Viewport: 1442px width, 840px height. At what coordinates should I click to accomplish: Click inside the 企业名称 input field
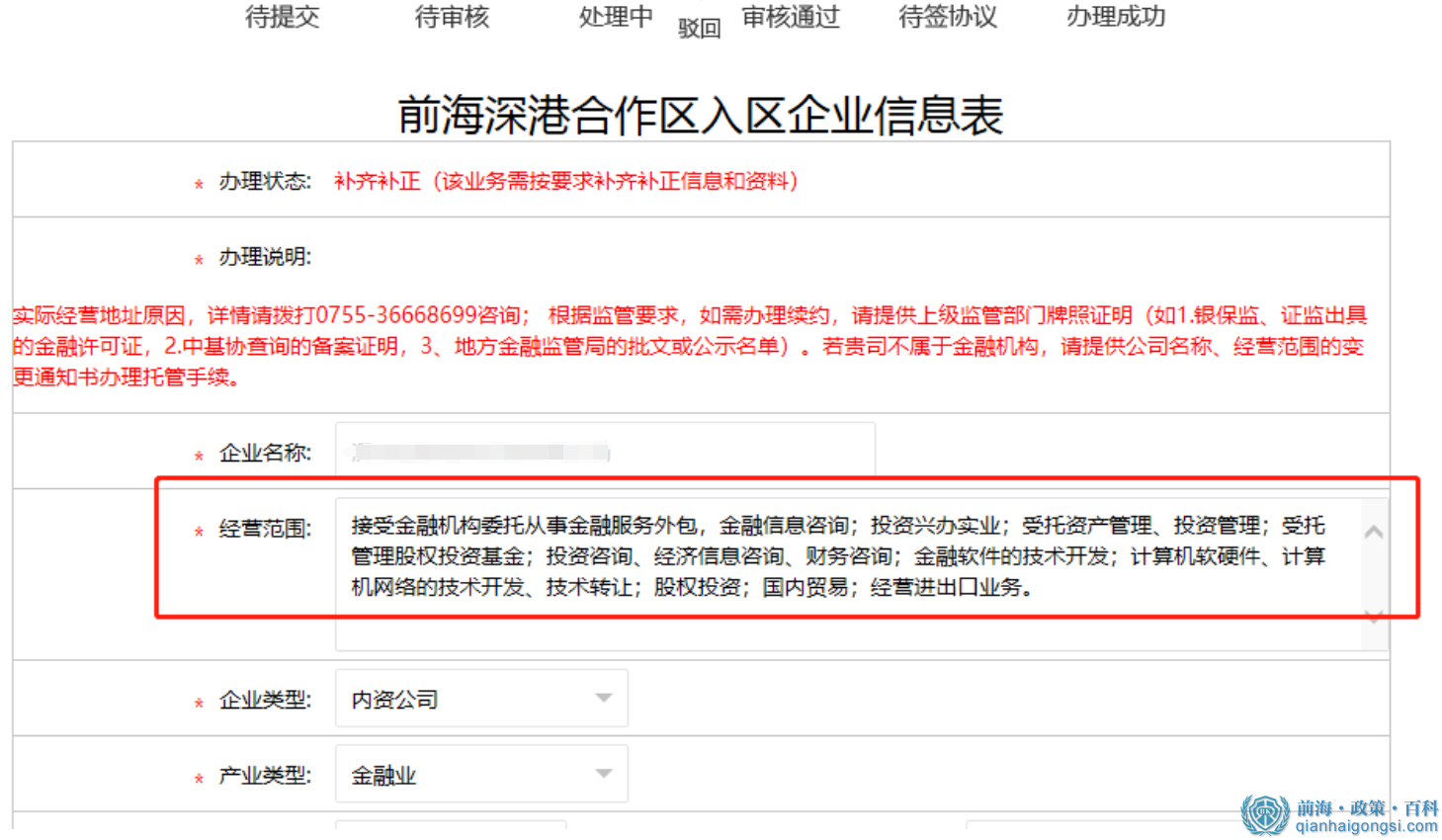[x=605, y=452]
